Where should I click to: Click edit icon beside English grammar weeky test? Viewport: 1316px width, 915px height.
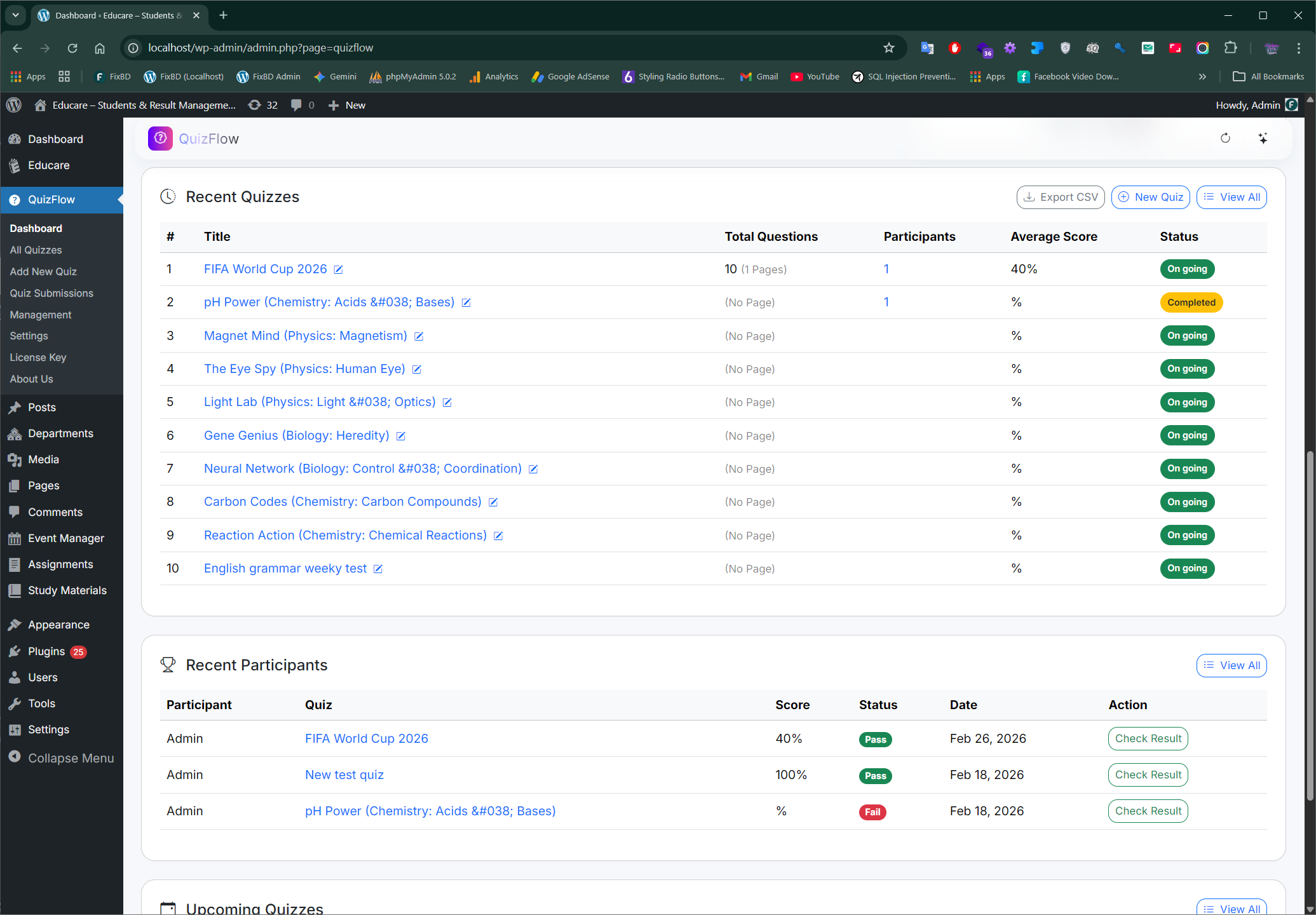[378, 569]
